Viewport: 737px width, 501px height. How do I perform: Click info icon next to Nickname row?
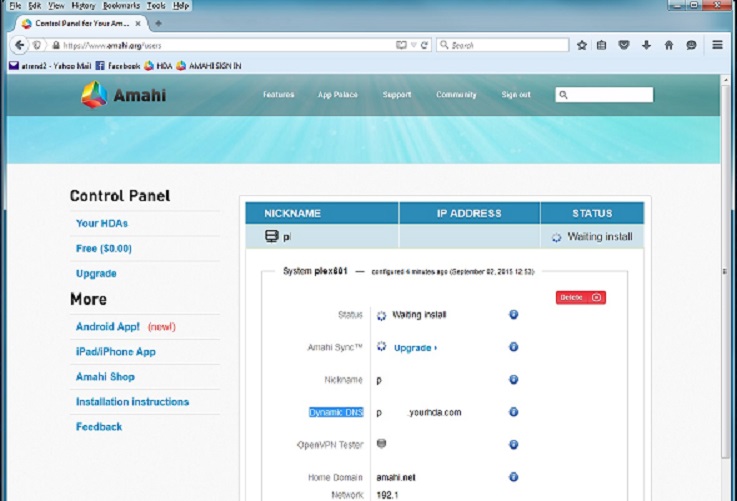[514, 379]
